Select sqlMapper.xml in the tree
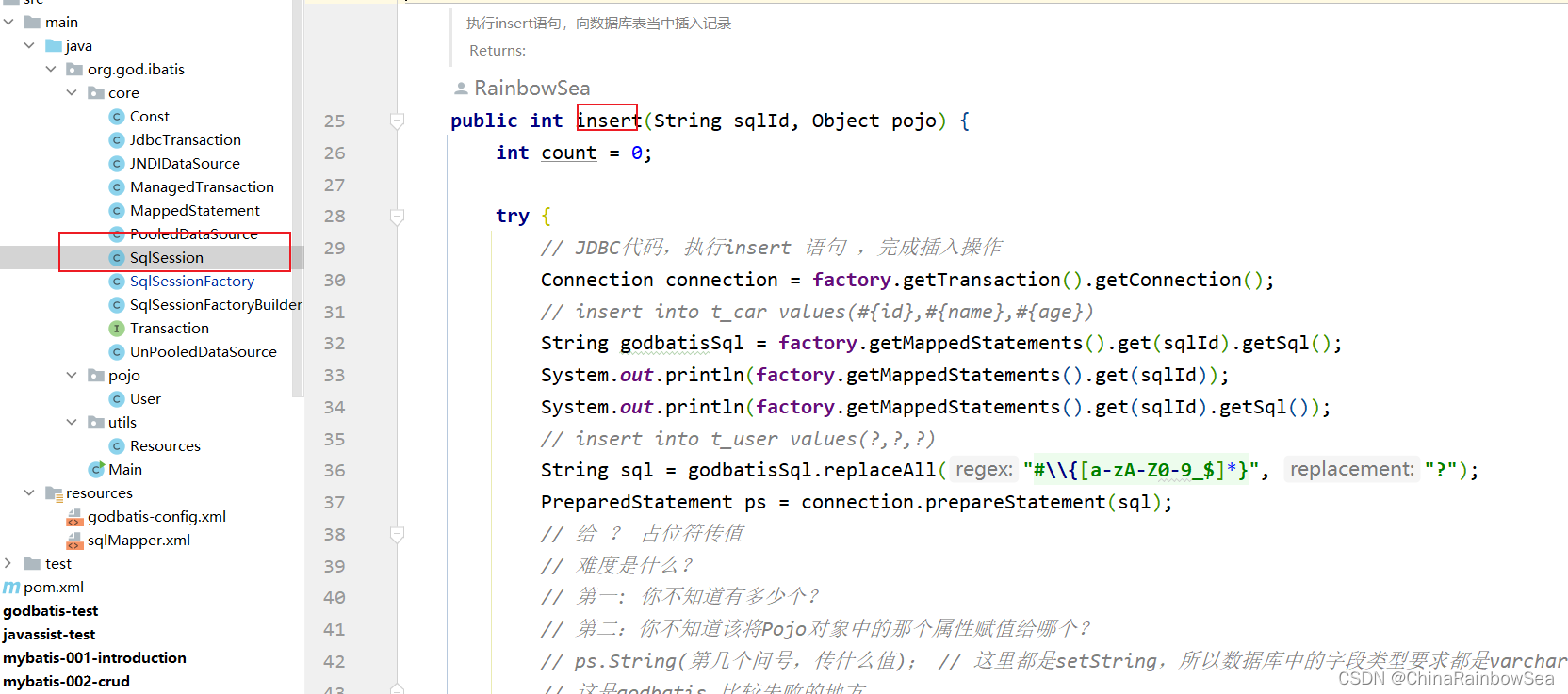Image resolution: width=1568 pixels, height=694 pixels. [139, 540]
